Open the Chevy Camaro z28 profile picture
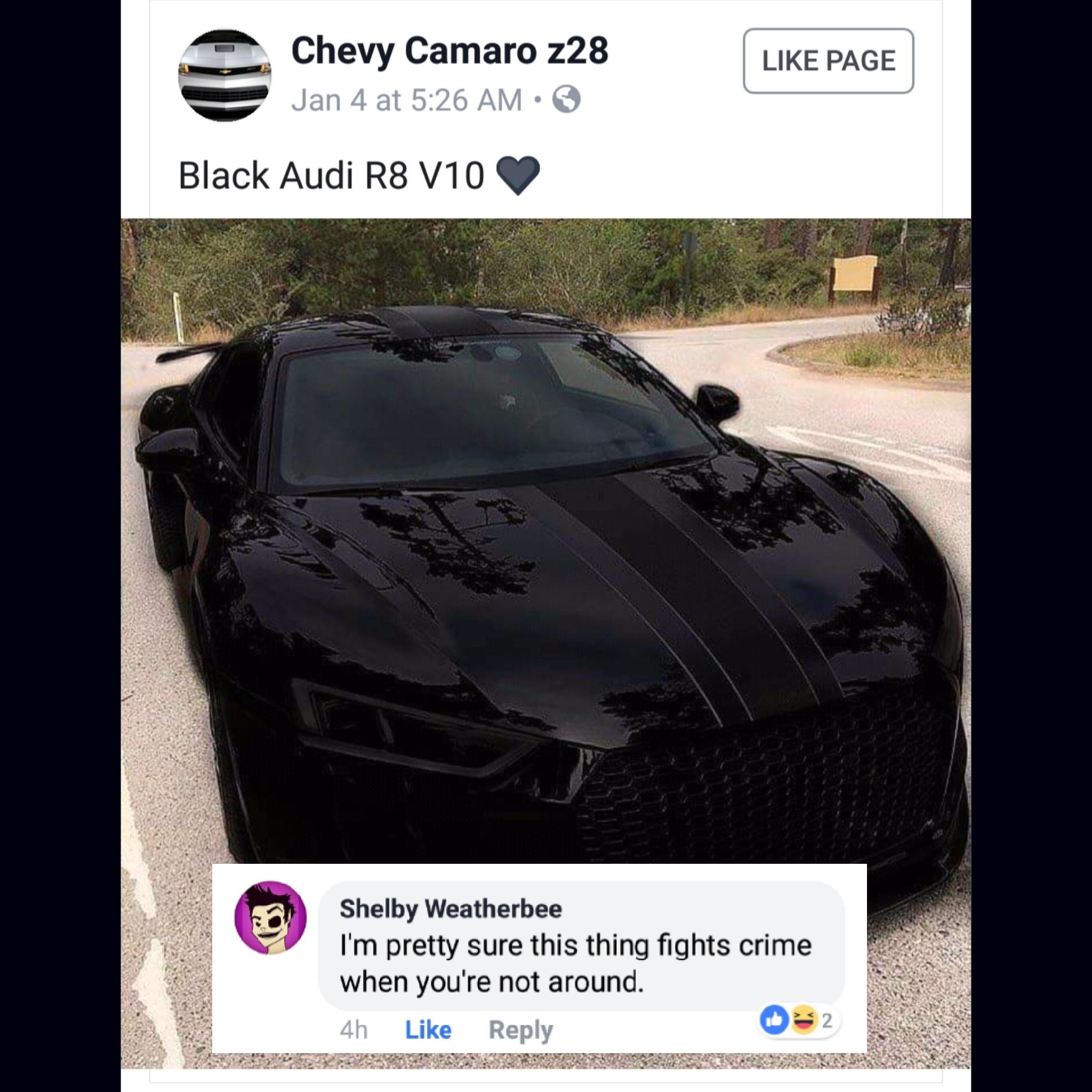 tap(225, 75)
